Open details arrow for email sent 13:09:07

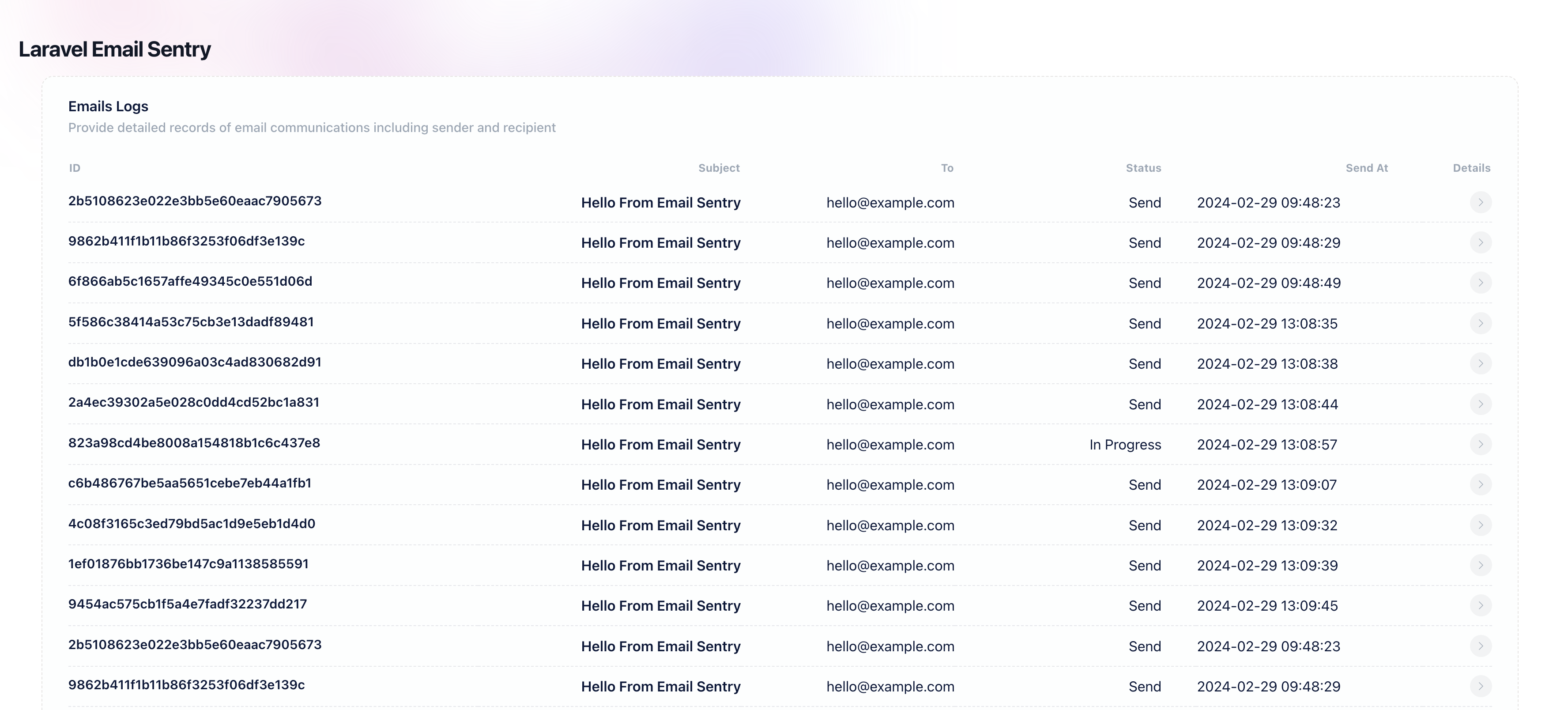click(1480, 485)
